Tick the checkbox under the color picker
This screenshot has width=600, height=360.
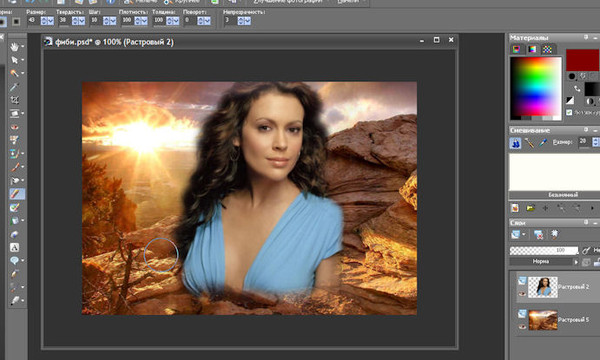pyautogui.click(x=569, y=112)
